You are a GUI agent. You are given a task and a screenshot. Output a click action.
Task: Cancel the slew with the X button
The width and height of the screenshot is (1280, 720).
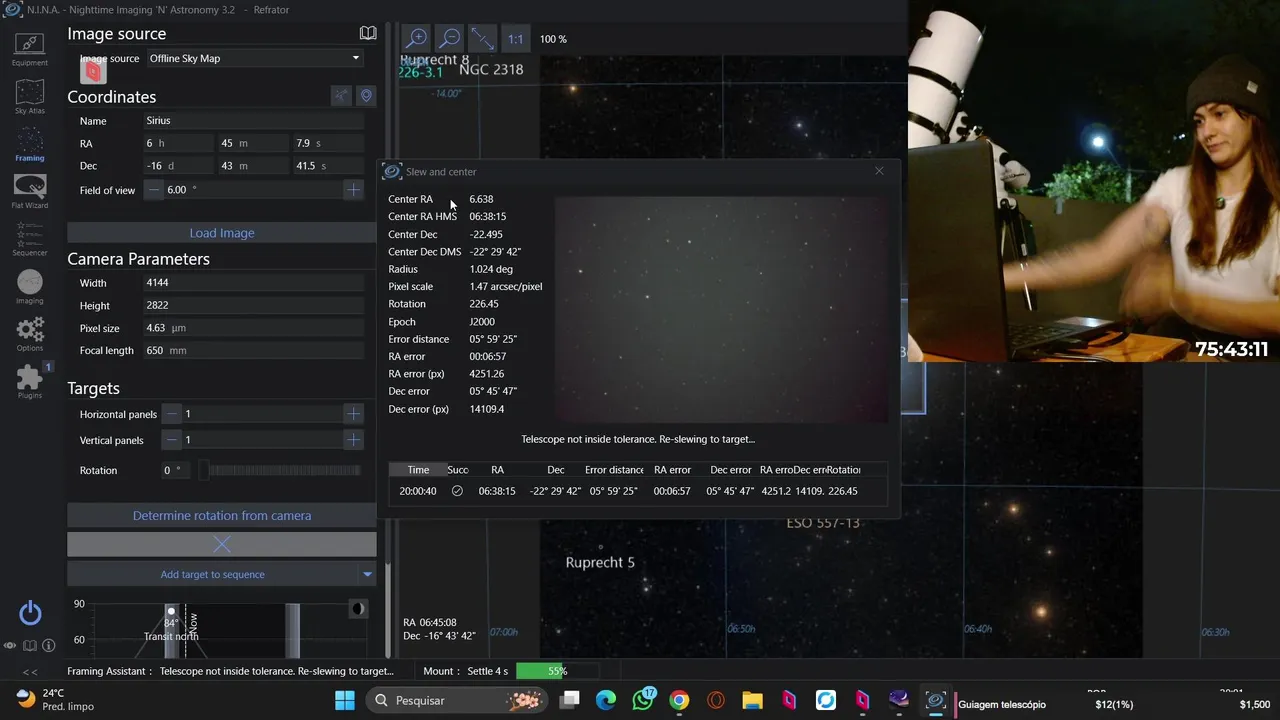click(222, 545)
